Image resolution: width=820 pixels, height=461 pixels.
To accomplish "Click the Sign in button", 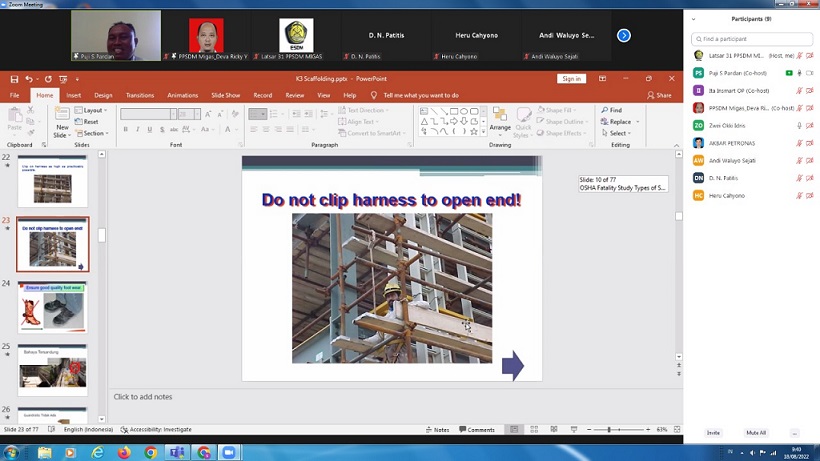I will pyautogui.click(x=571, y=78).
